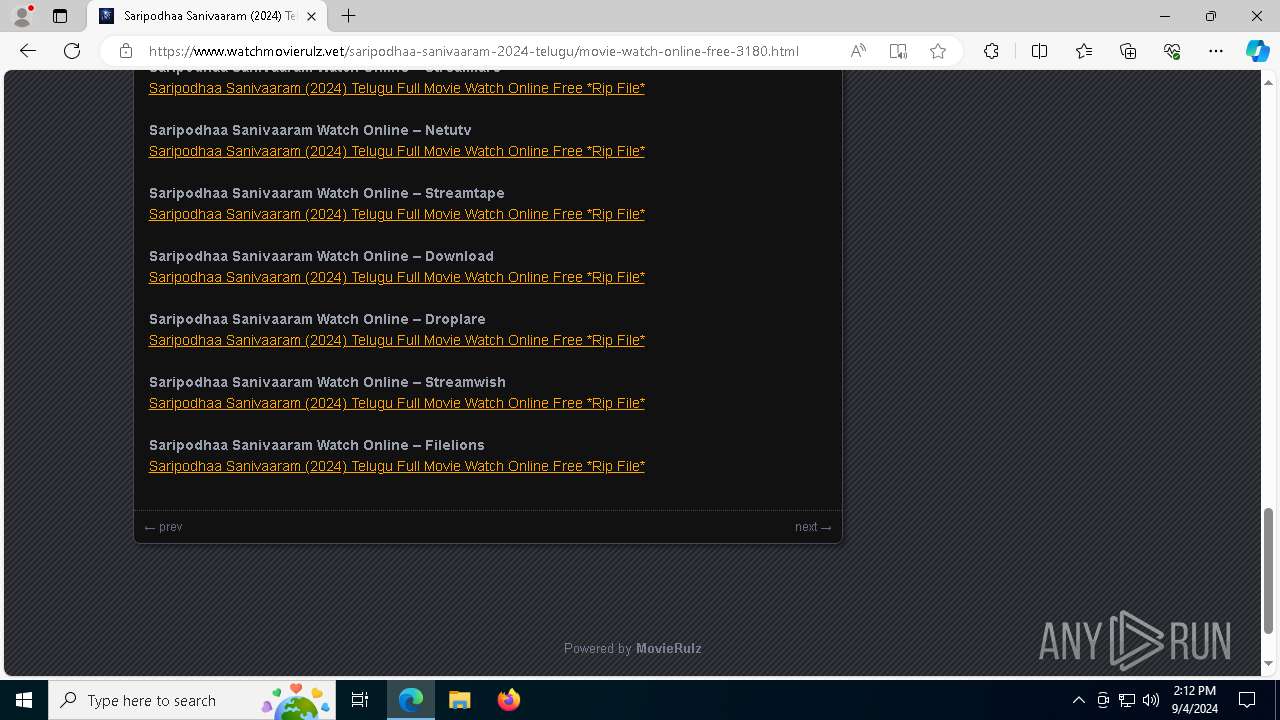Viewport: 1280px width, 720px height.
Task: Toggle split screen view
Action: [1039, 51]
